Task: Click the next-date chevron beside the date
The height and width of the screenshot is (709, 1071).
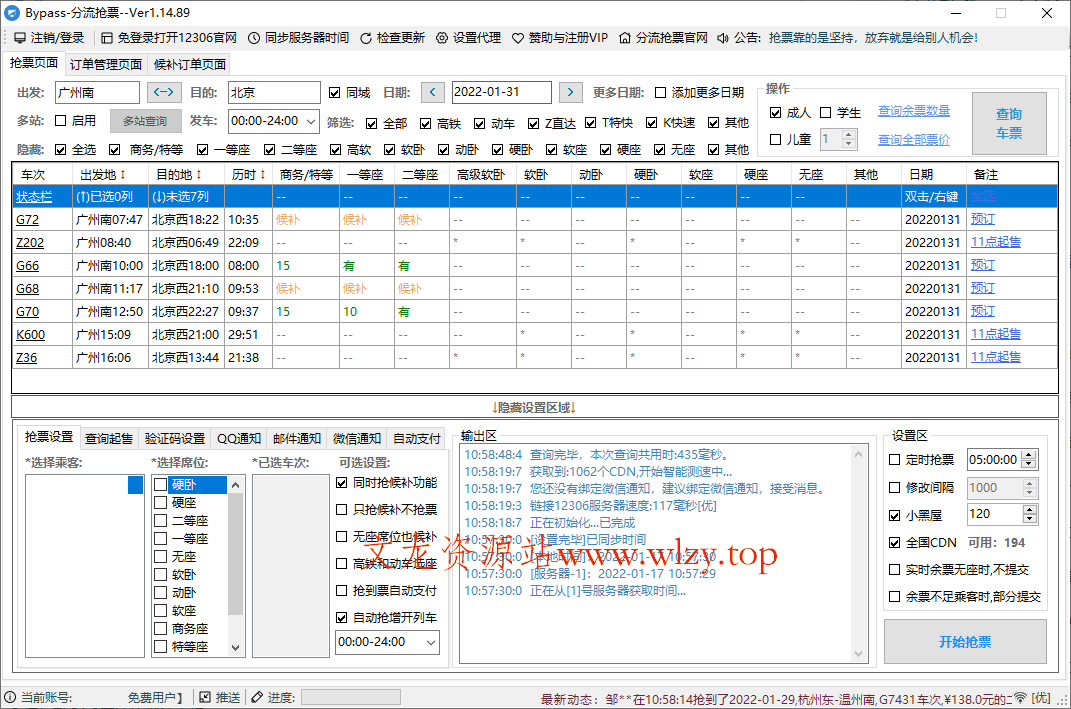Action: point(570,91)
